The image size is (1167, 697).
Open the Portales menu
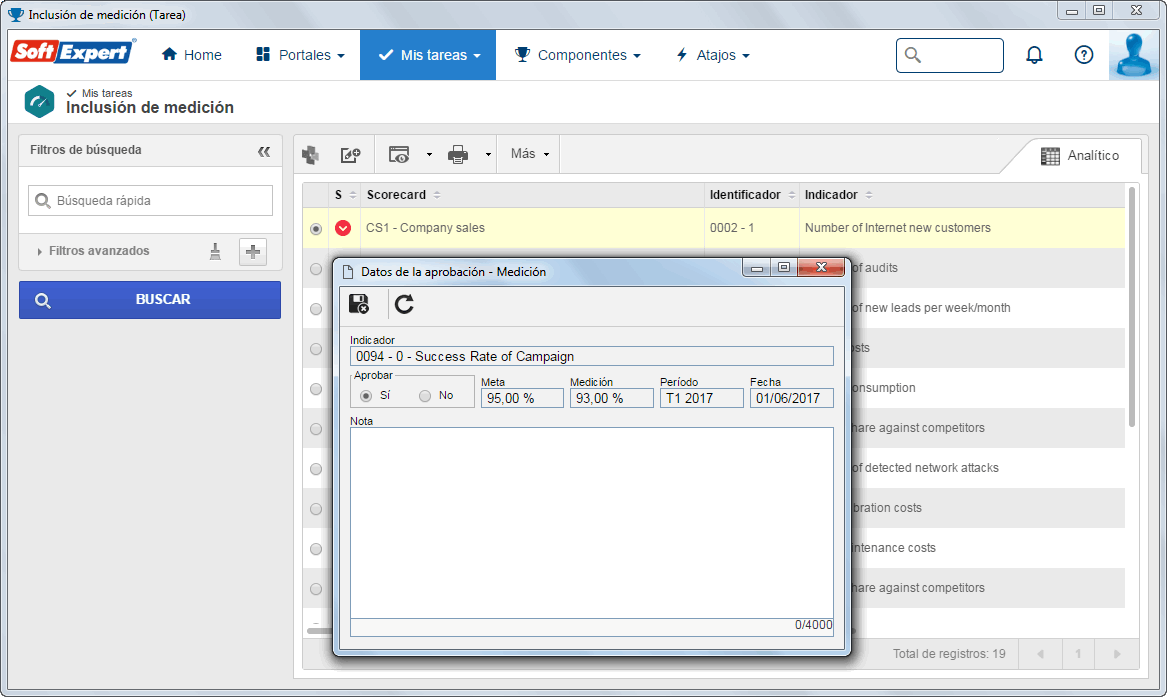tap(300, 55)
